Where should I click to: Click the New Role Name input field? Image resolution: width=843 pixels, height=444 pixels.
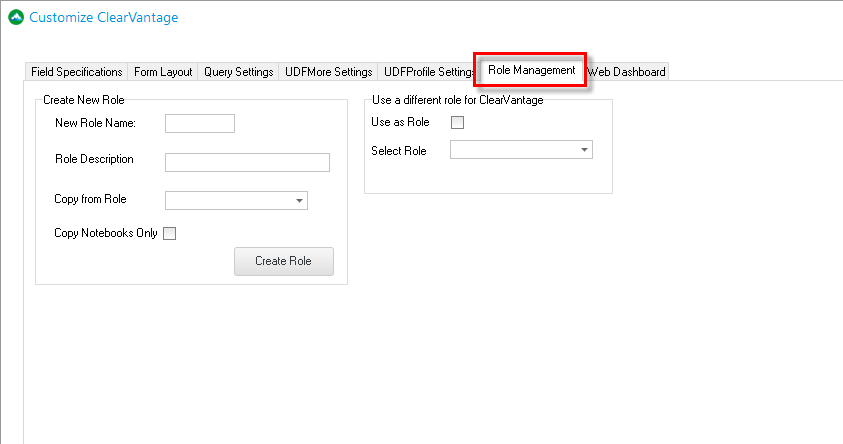(200, 123)
